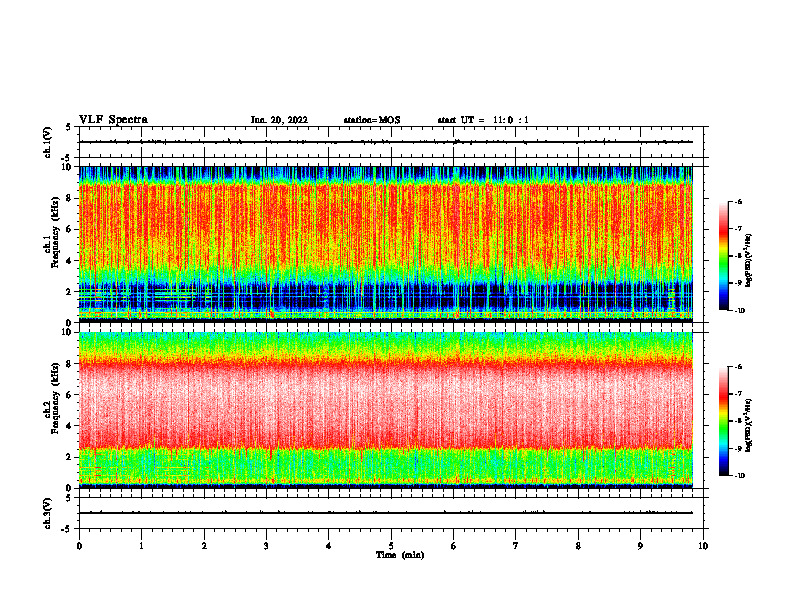Click the "-6" label on ch.1 colorbar
Viewport: 792px width, 612px height.
point(738,201)
